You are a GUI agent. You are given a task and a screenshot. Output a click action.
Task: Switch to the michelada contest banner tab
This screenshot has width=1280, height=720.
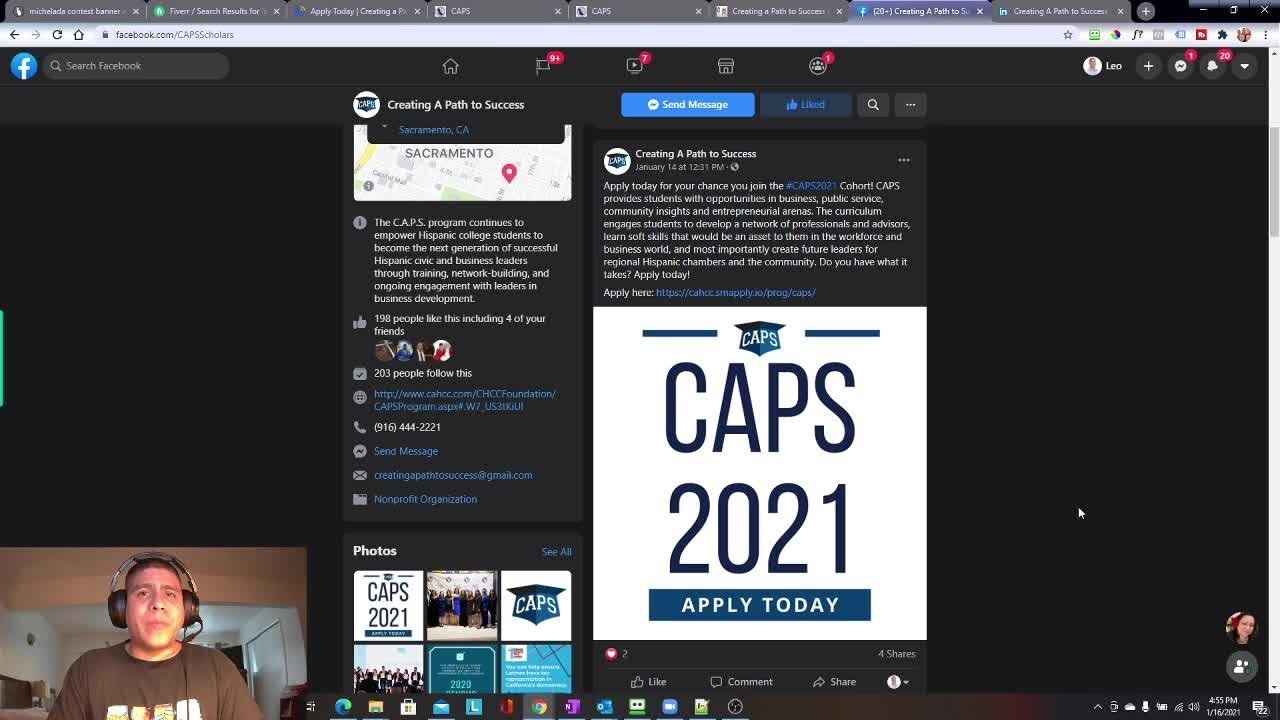tap(75, 11)
